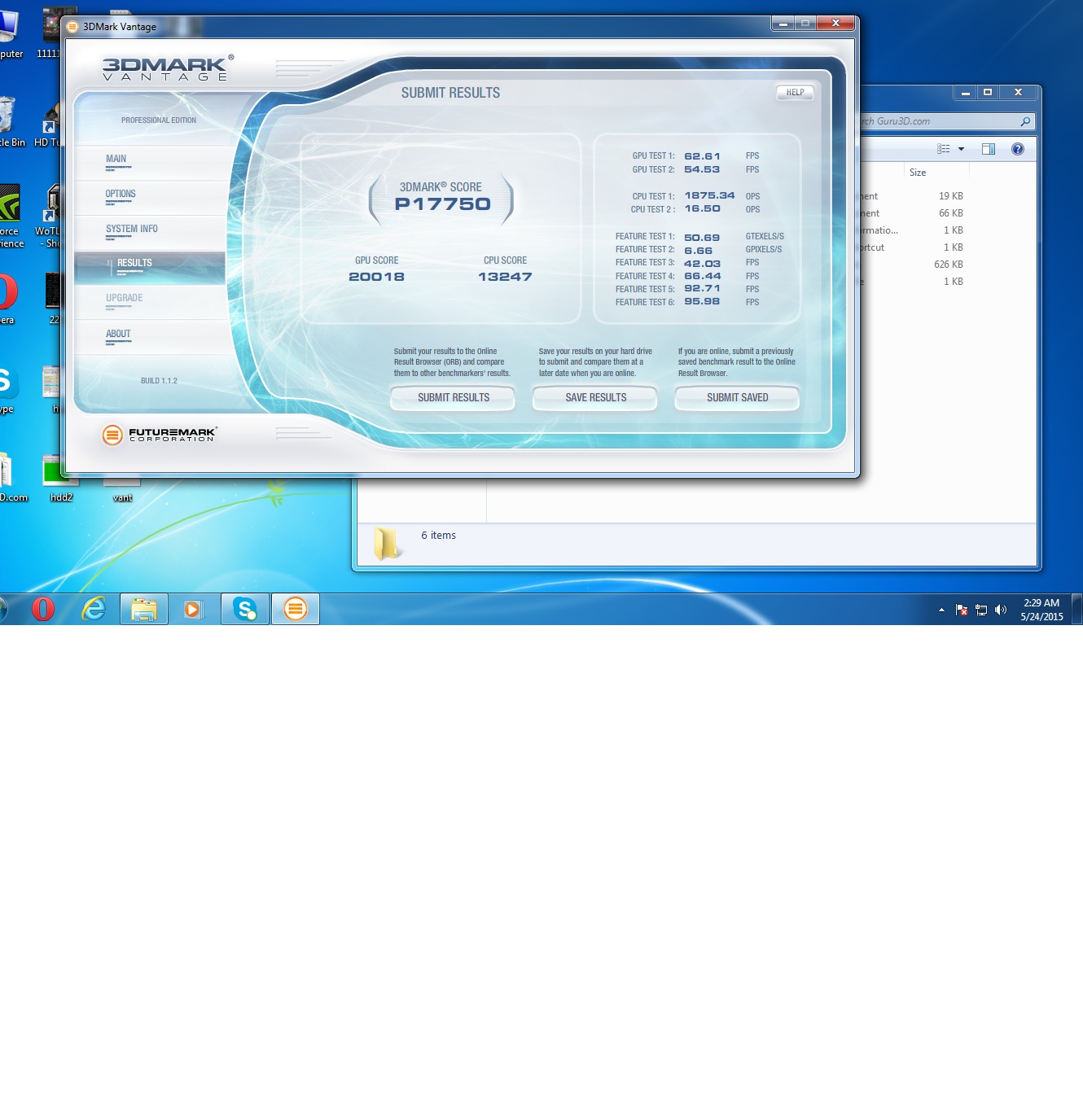Click the 3DMark Vantage title bar icon
This screenshot has width=1083, height=1120.
[72, 27]
